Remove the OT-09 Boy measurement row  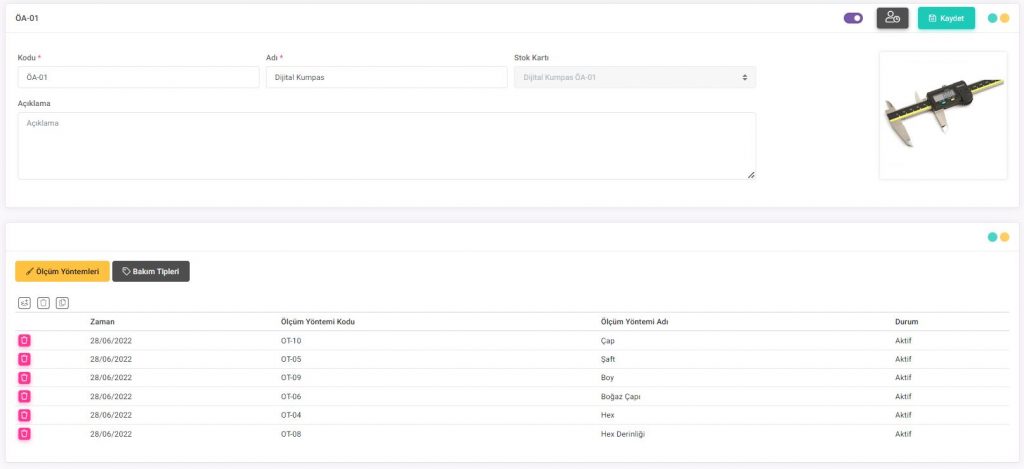point(24,378)
